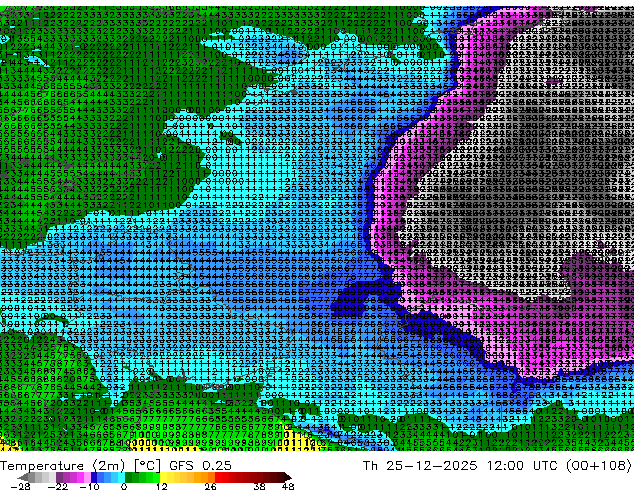Screen dimensions: 634x490
Task: Click the '-28' legend label
Action: click(20, 486)
